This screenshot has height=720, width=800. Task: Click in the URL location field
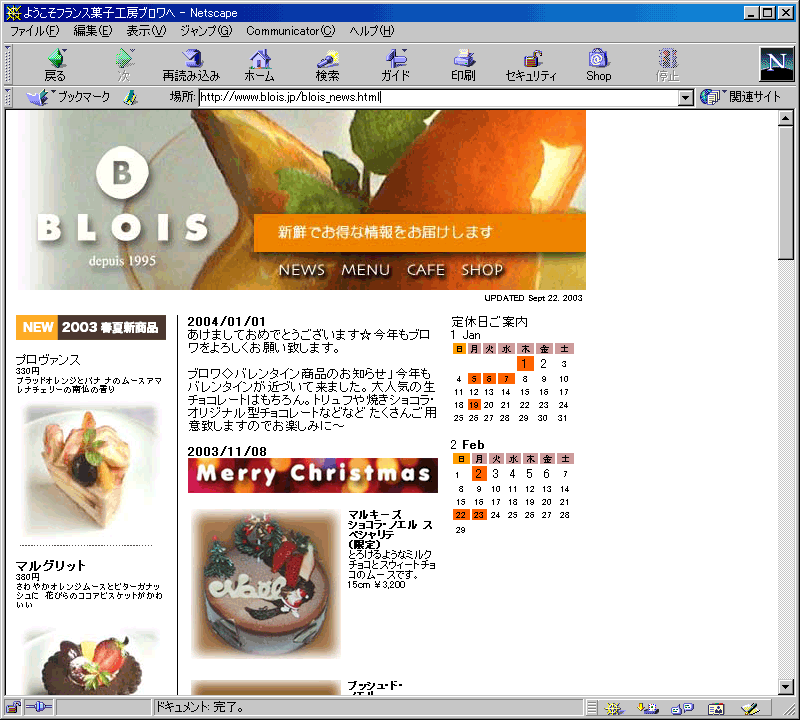pyautogui.click(x=439, y=97)
